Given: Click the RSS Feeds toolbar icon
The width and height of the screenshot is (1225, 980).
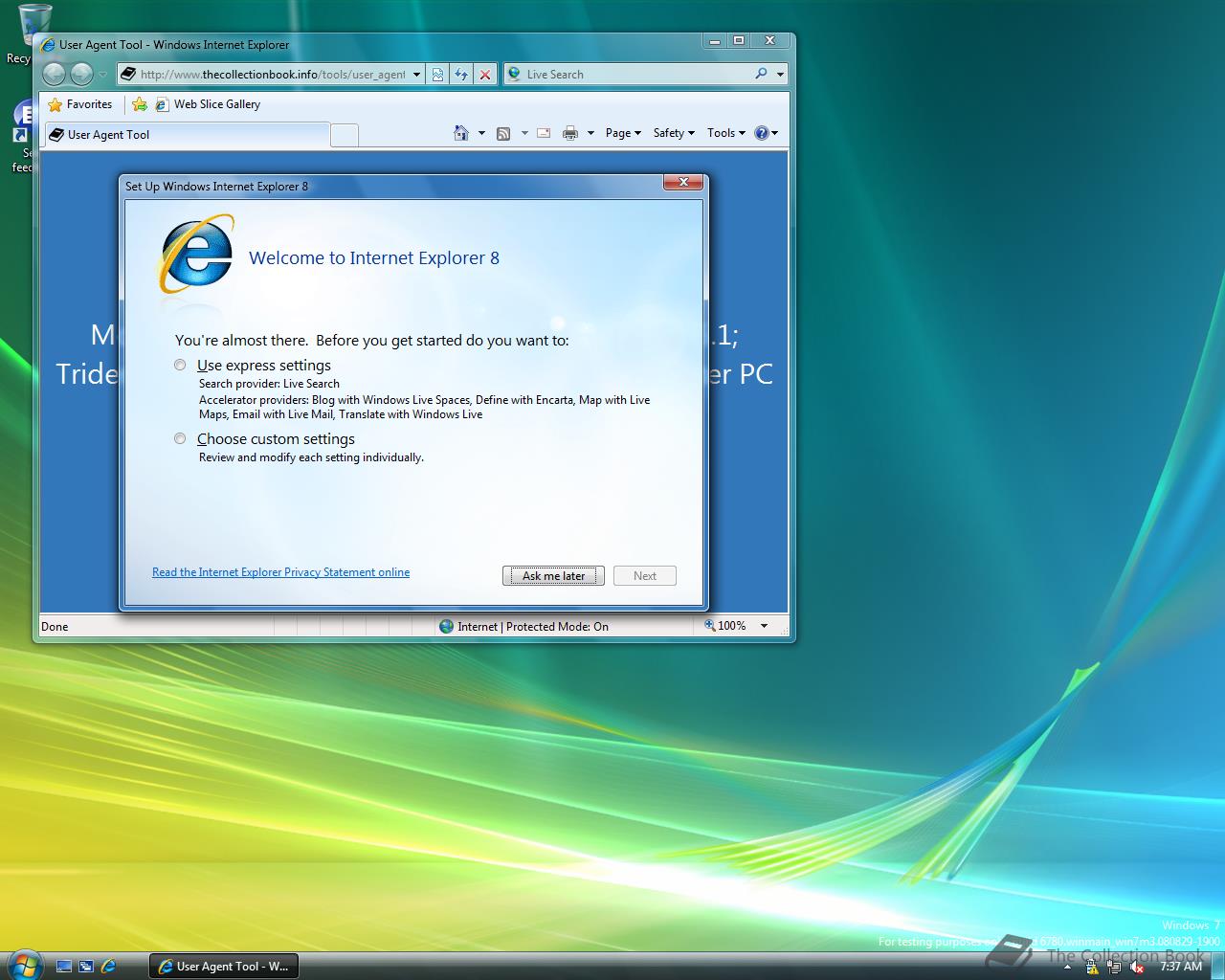Looking at the screenshot, I should [x=503, y=133].
